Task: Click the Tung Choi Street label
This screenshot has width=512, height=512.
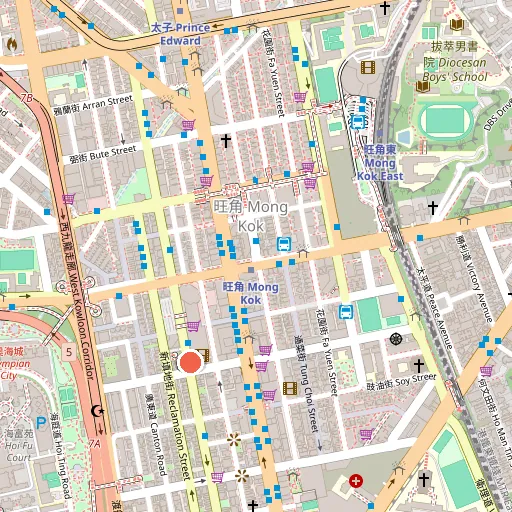Action: click(307, 384)
